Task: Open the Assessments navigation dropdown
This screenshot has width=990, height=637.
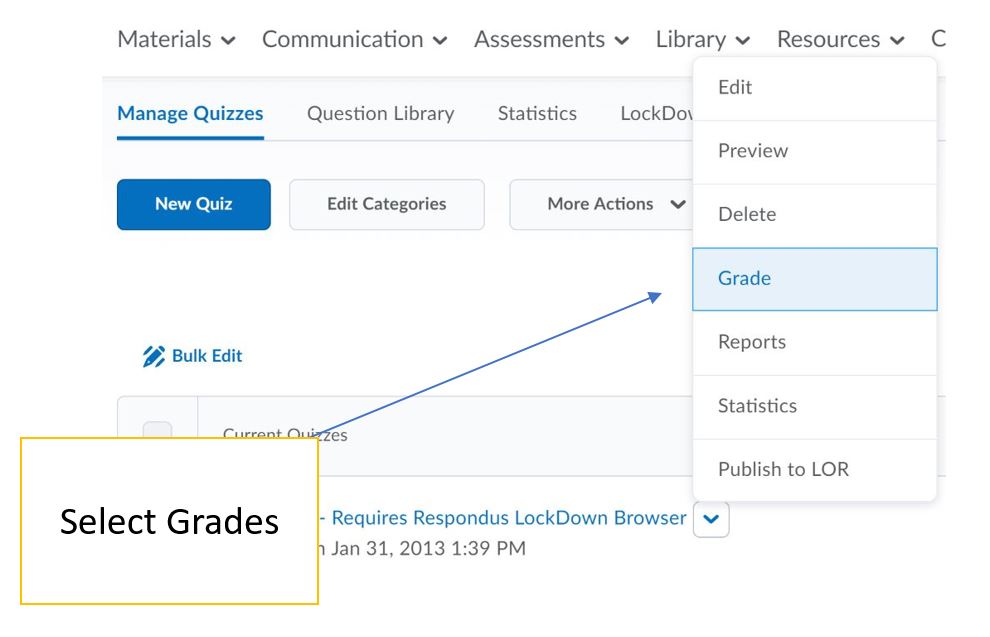Action: pos(552,40)
